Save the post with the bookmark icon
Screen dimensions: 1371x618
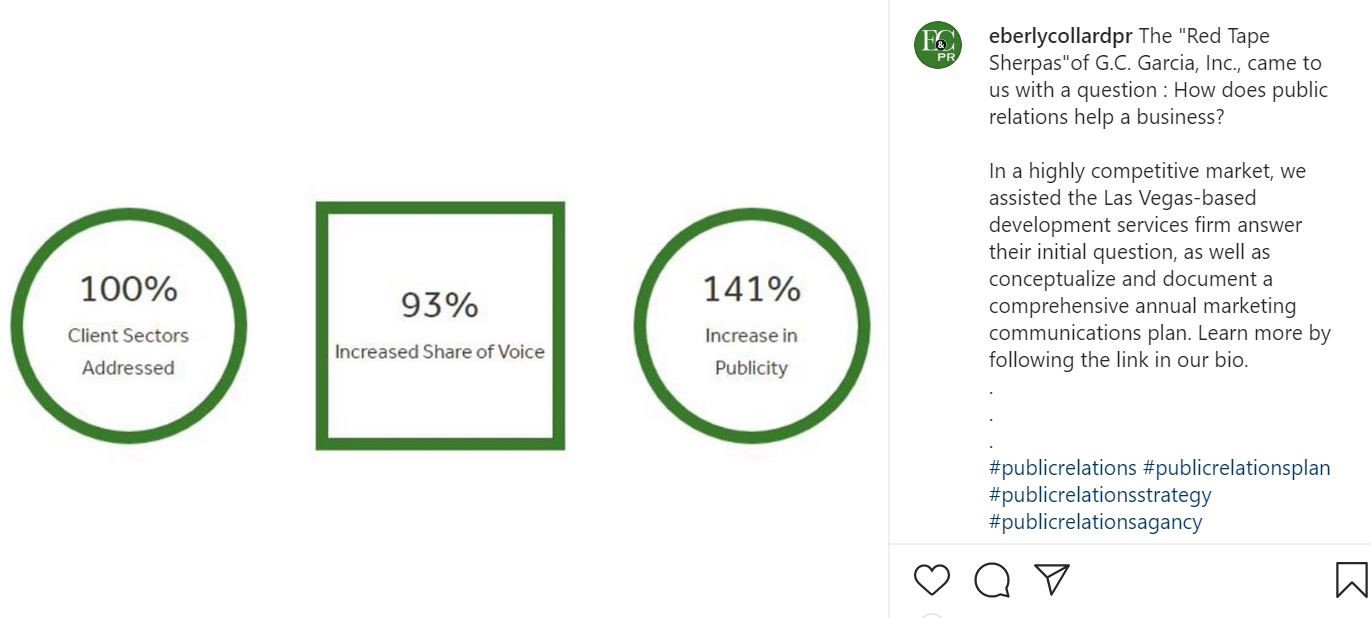[1351, 580]
